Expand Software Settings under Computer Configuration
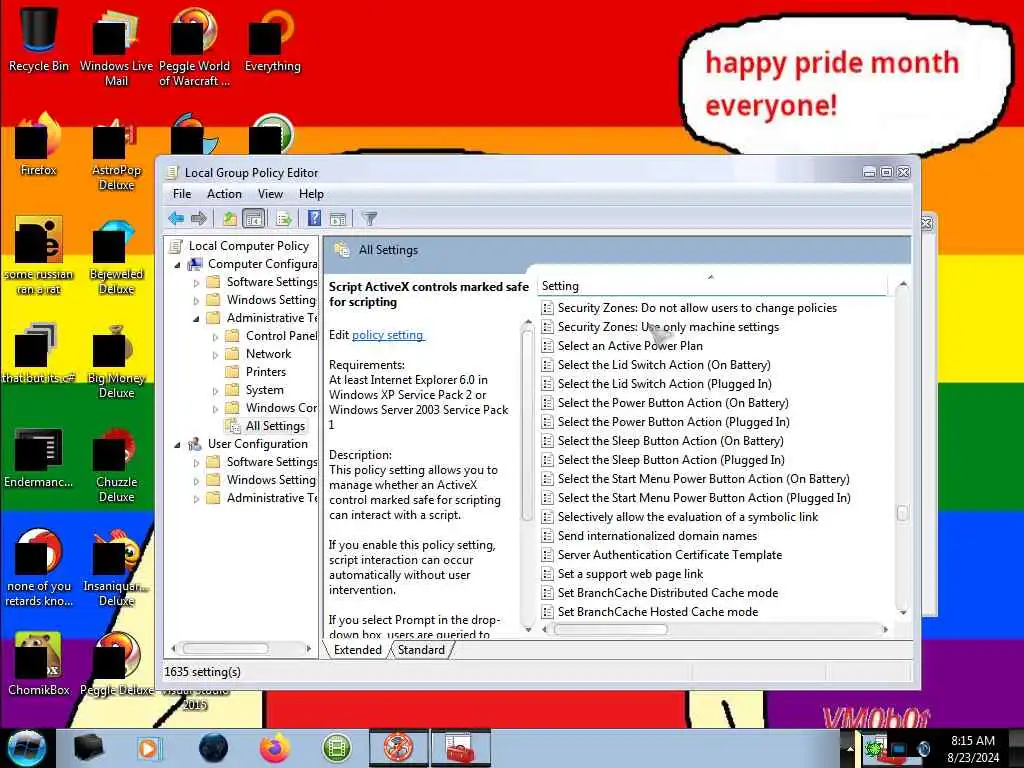Image resolution: width=1024 pixels, height=768 pixels. pyautogui.click(x=196, y=283)
